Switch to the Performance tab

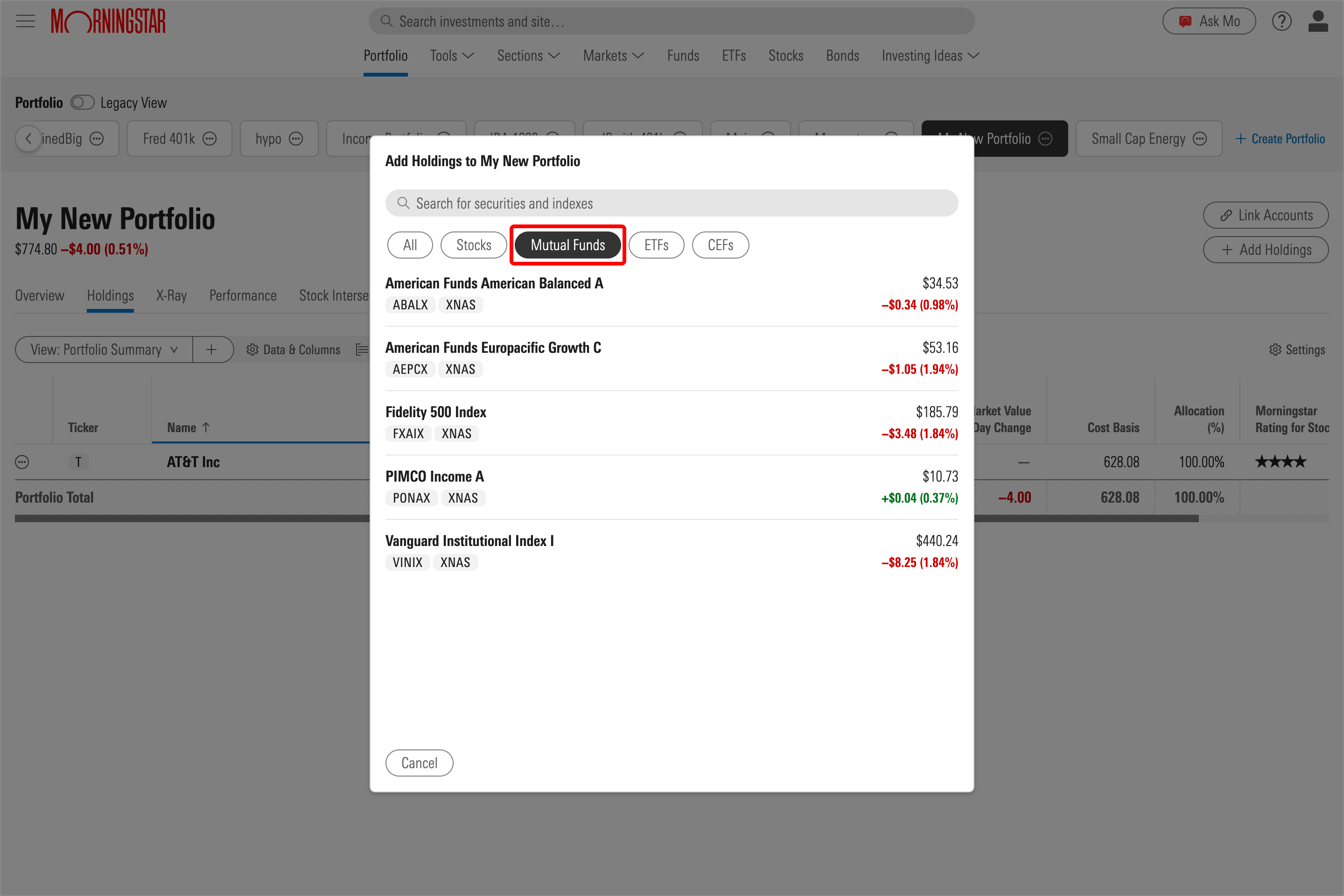[243, 295]
